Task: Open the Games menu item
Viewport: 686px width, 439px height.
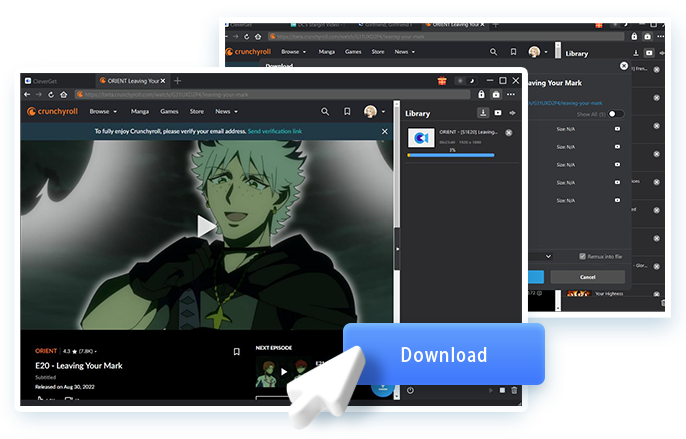Action: tap(169, 112)
